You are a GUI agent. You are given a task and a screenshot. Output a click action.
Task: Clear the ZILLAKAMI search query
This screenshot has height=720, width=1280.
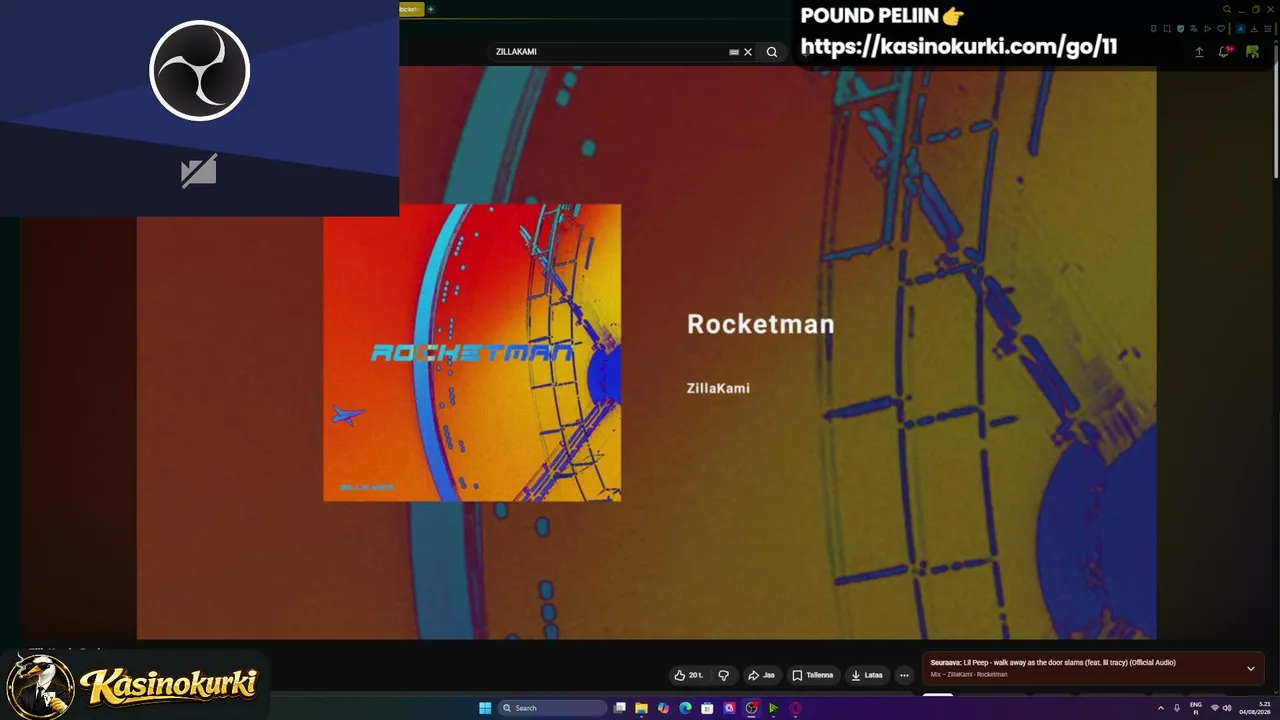click(x=748, y=52)
